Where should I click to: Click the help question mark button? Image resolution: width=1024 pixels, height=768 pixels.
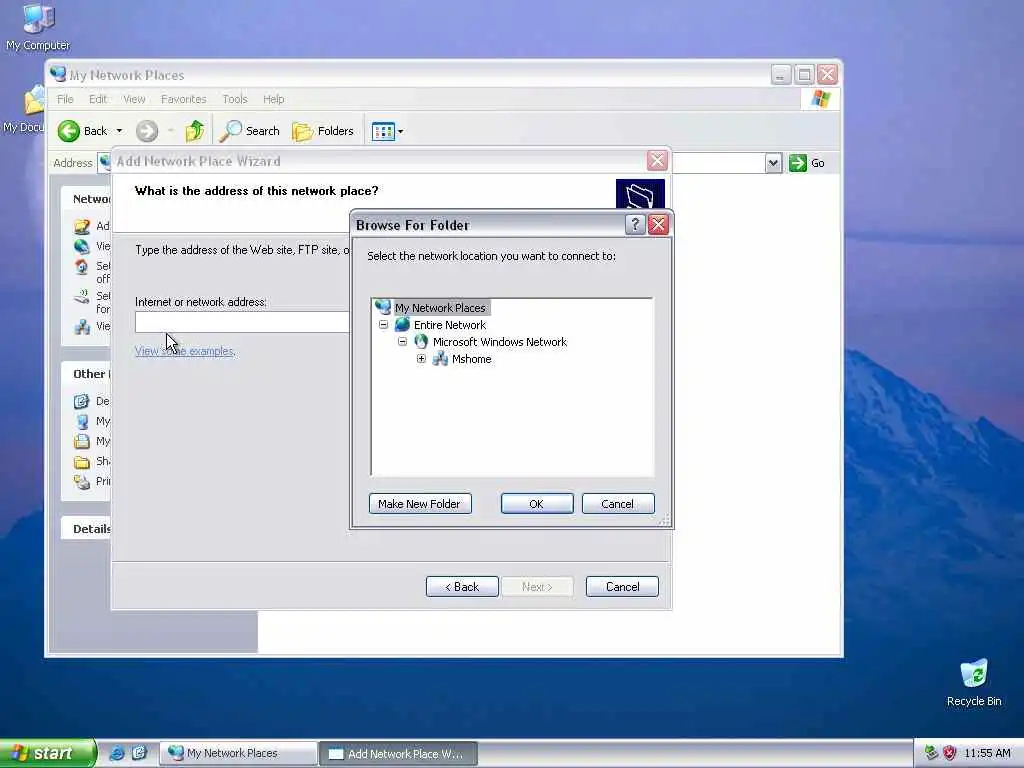click(x=635, y=225)
